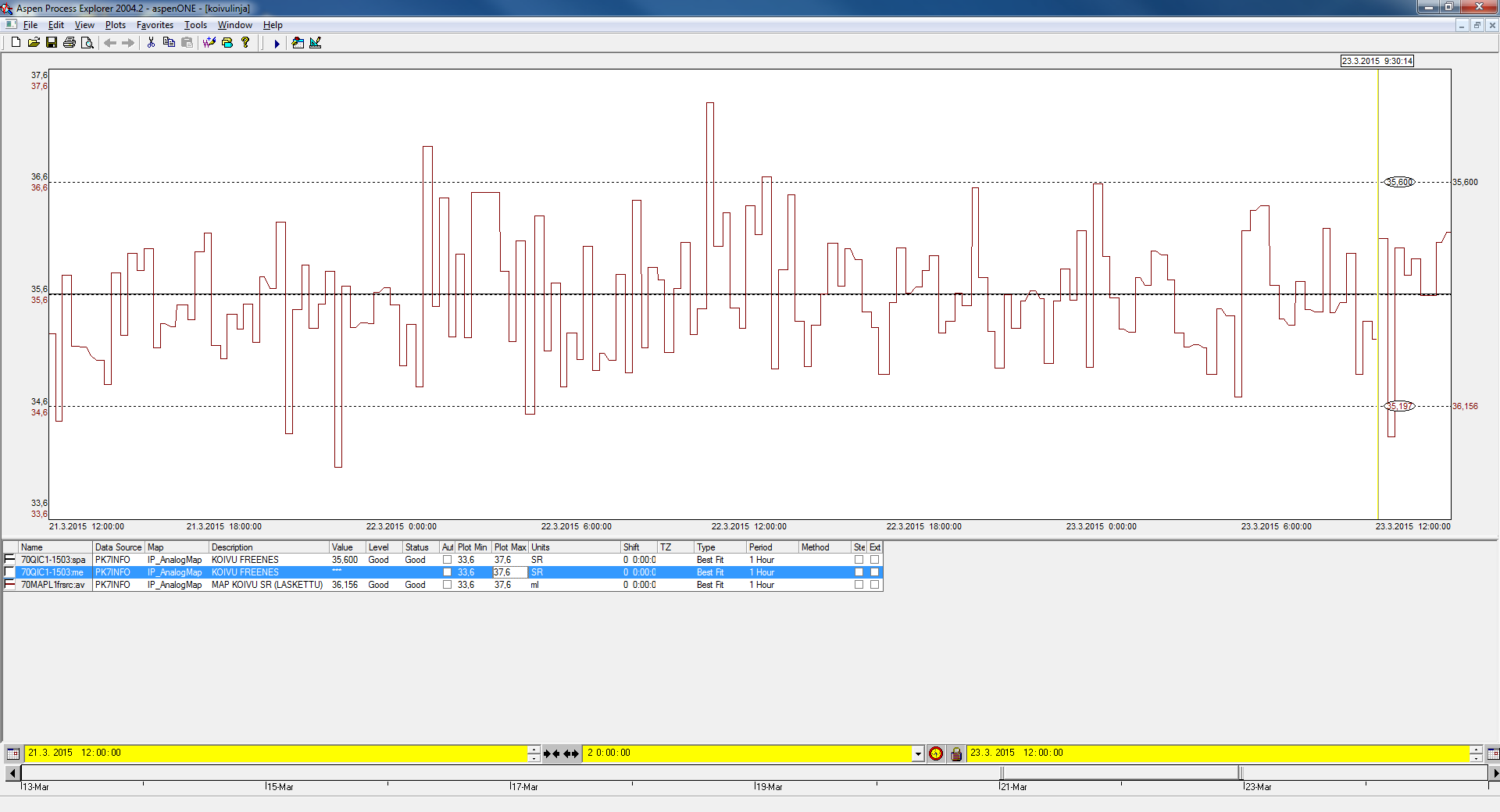Open the Plots menu

click(116, 25)
